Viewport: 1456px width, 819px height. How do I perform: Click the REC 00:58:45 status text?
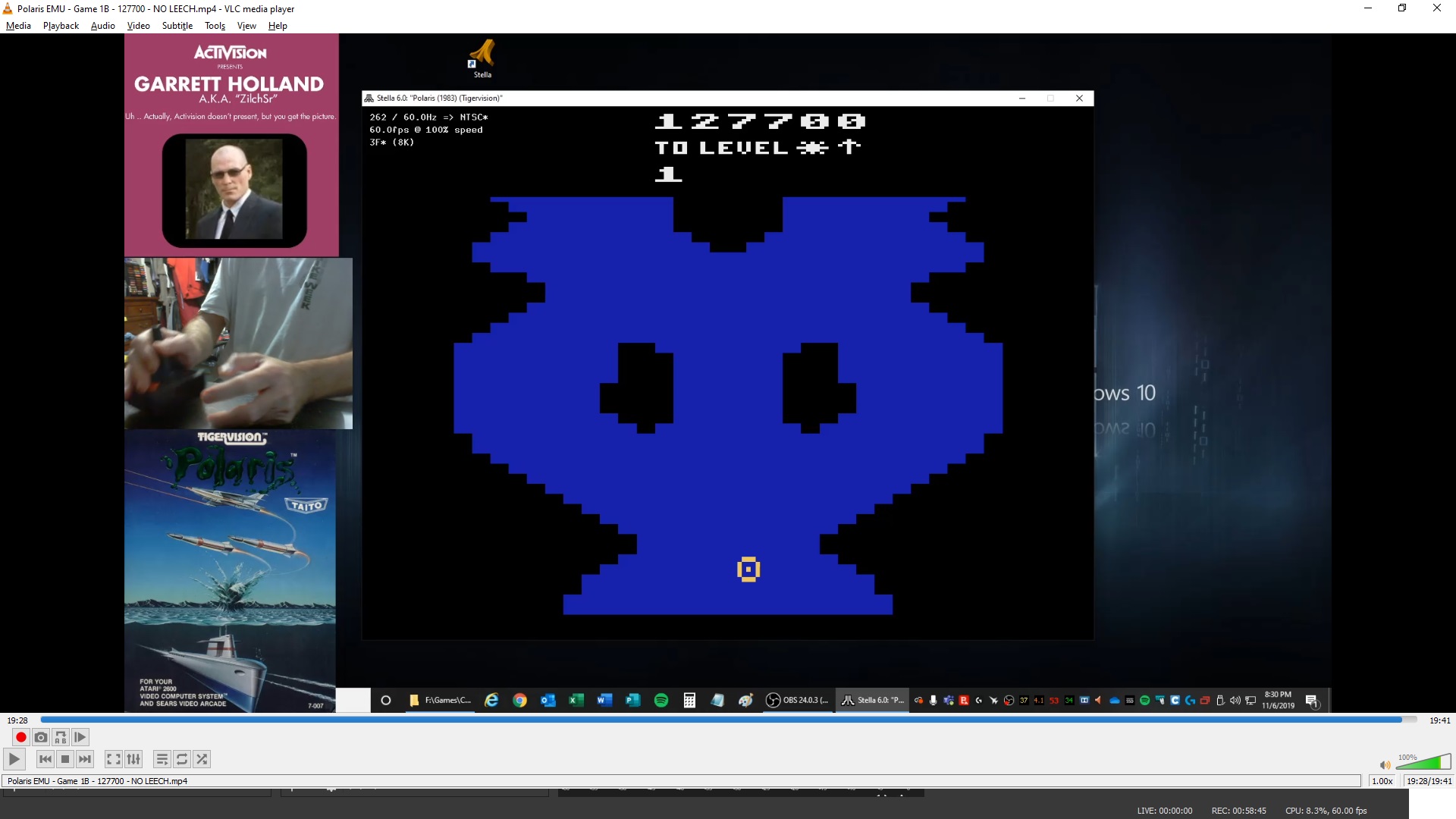[1238, 811]
